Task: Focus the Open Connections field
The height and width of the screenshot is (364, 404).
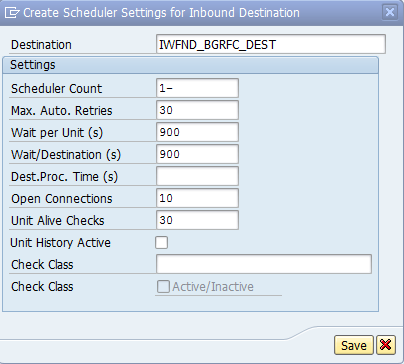Action: click(197, 198)
